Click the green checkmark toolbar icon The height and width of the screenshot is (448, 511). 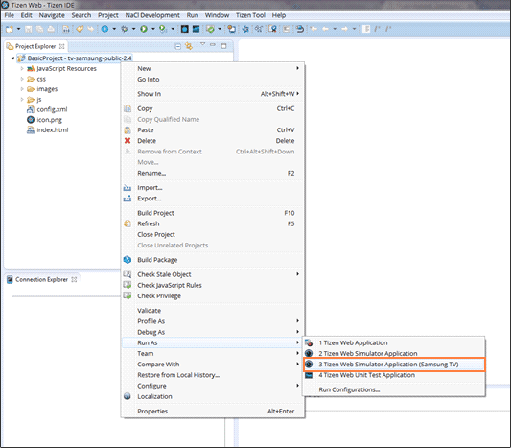coord(210,29)
